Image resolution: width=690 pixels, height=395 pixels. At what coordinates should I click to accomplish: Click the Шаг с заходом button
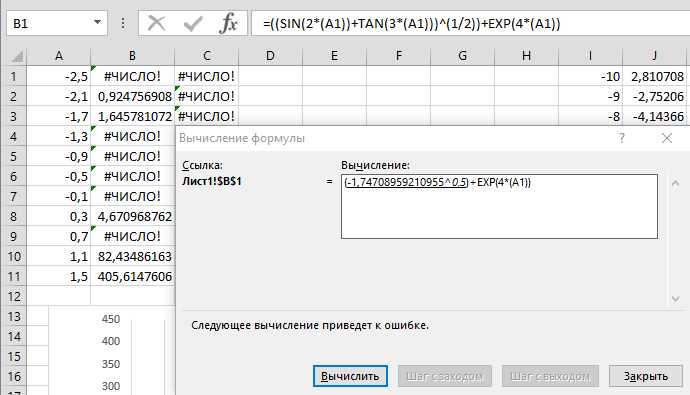point(444,376)
